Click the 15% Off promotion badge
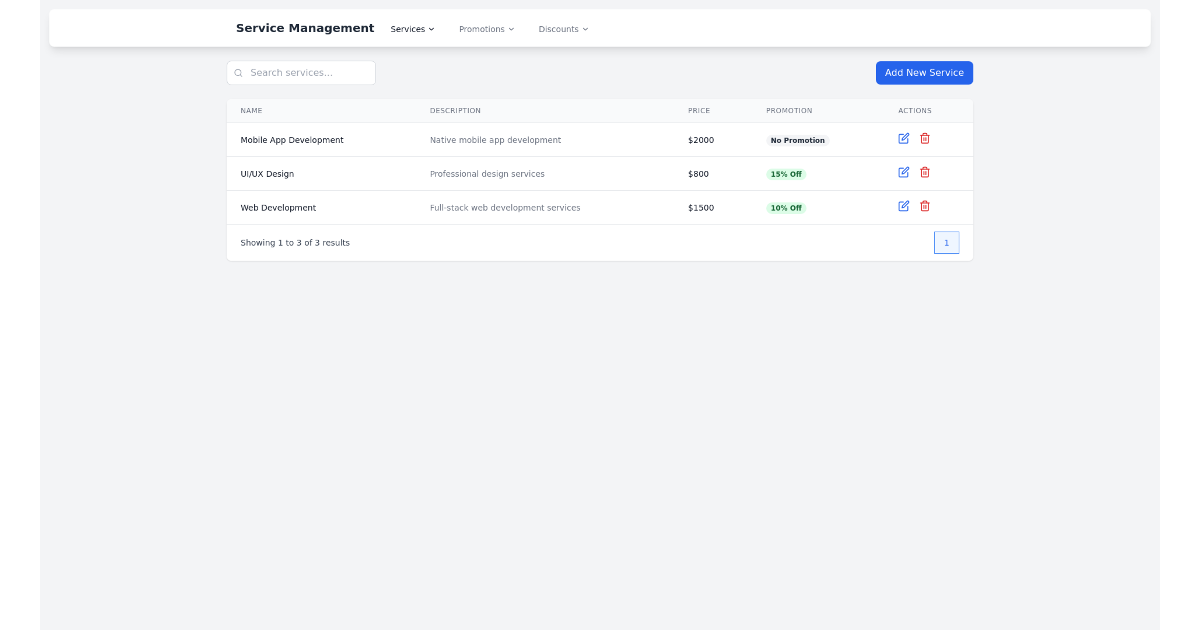This screenshot has height=630, width=1200. pyautogui.click(x=786, y=173)
